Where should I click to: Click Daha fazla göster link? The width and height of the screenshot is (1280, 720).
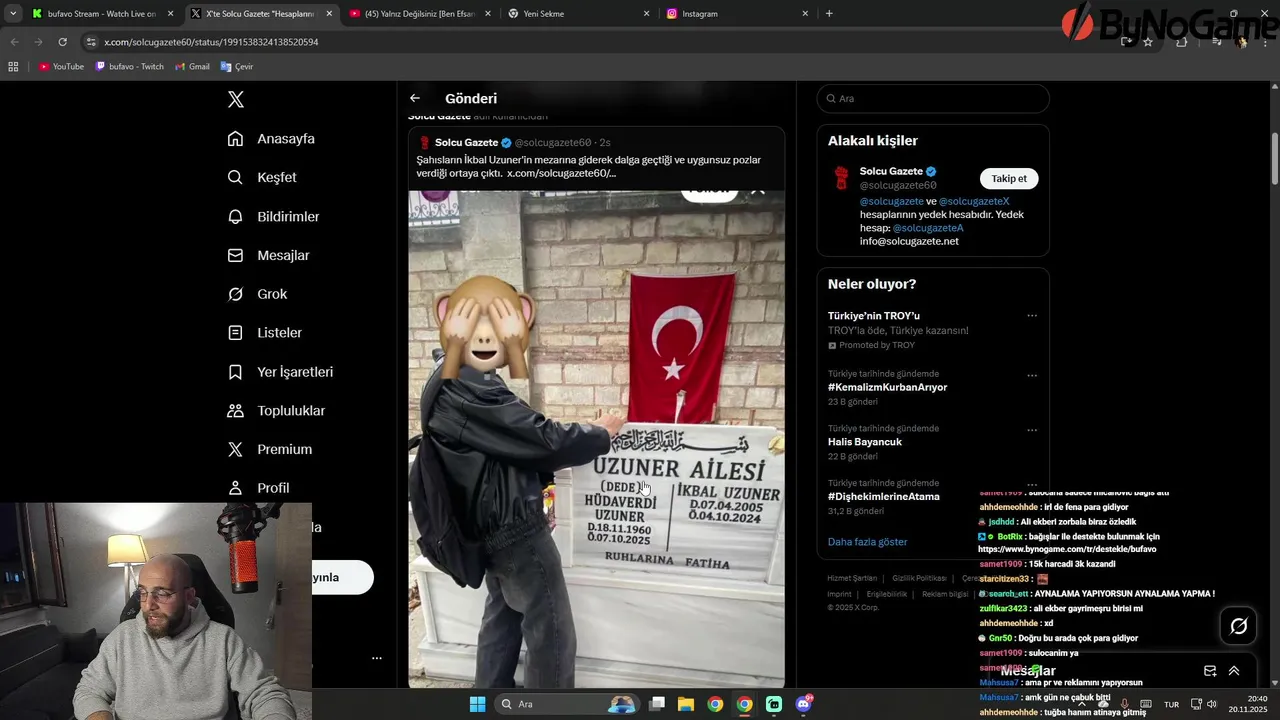coord(868,542)
